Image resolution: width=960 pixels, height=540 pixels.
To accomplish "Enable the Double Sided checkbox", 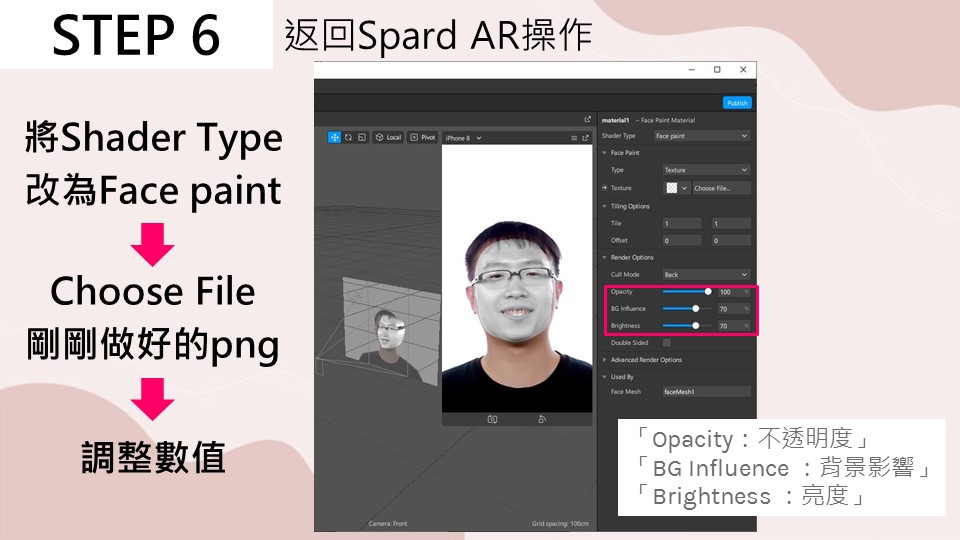I will pos(667,343).
